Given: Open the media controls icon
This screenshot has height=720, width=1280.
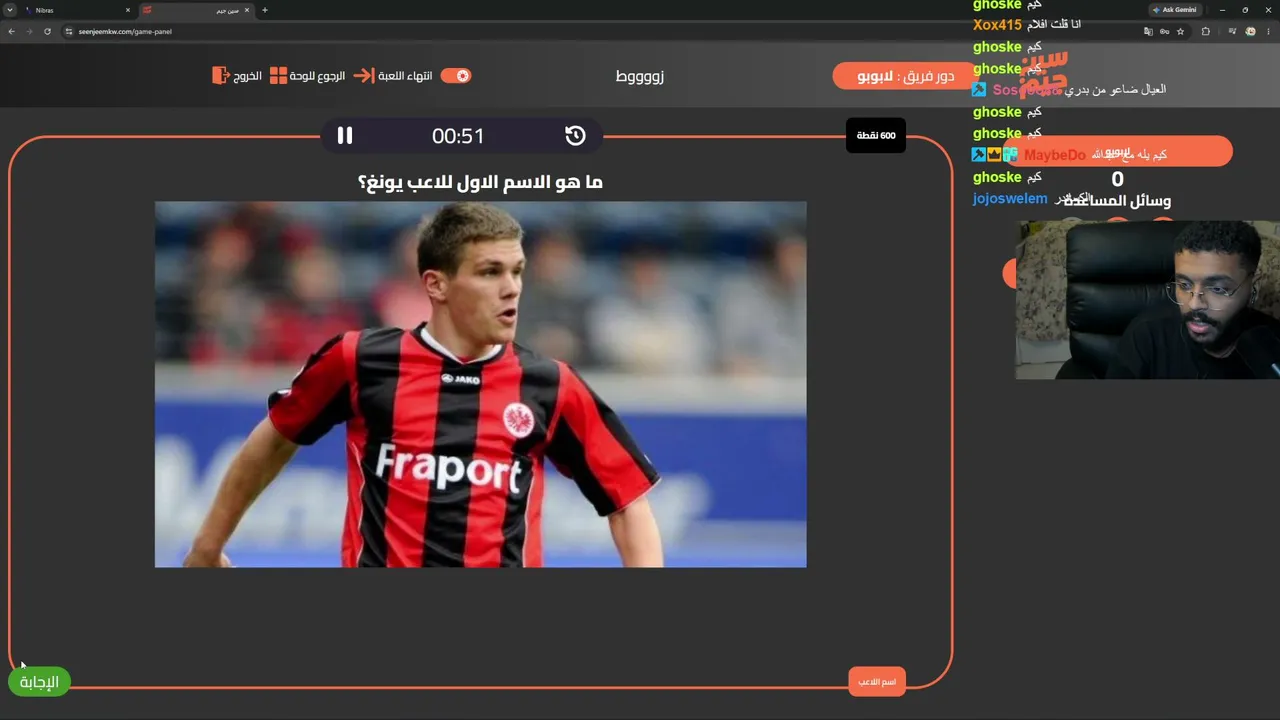Looking at the screenshot, I should (x=1231, y=31).
